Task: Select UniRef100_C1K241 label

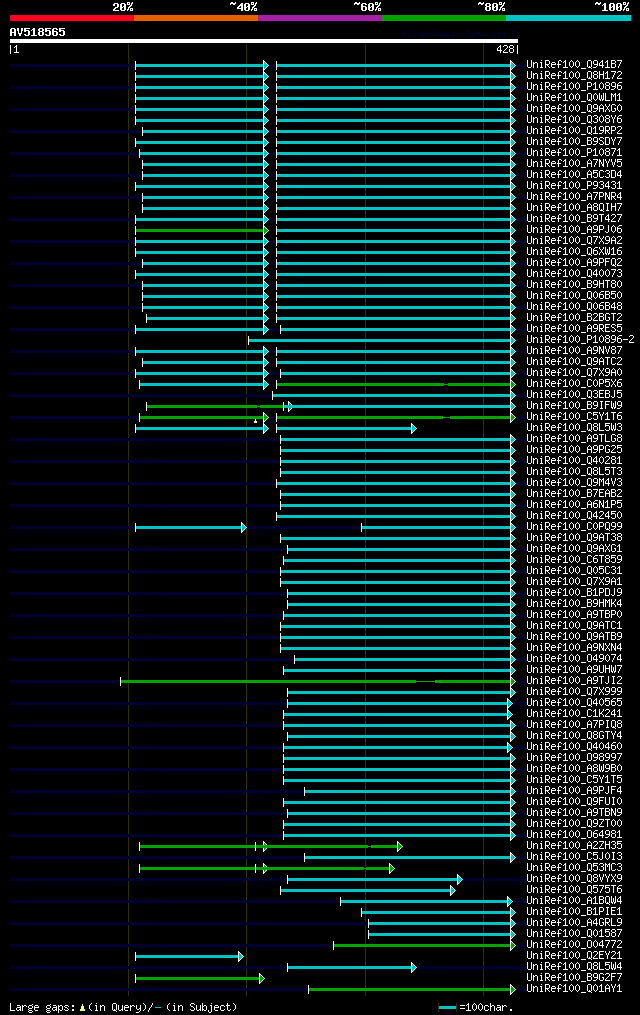Action: click(574, 714)
